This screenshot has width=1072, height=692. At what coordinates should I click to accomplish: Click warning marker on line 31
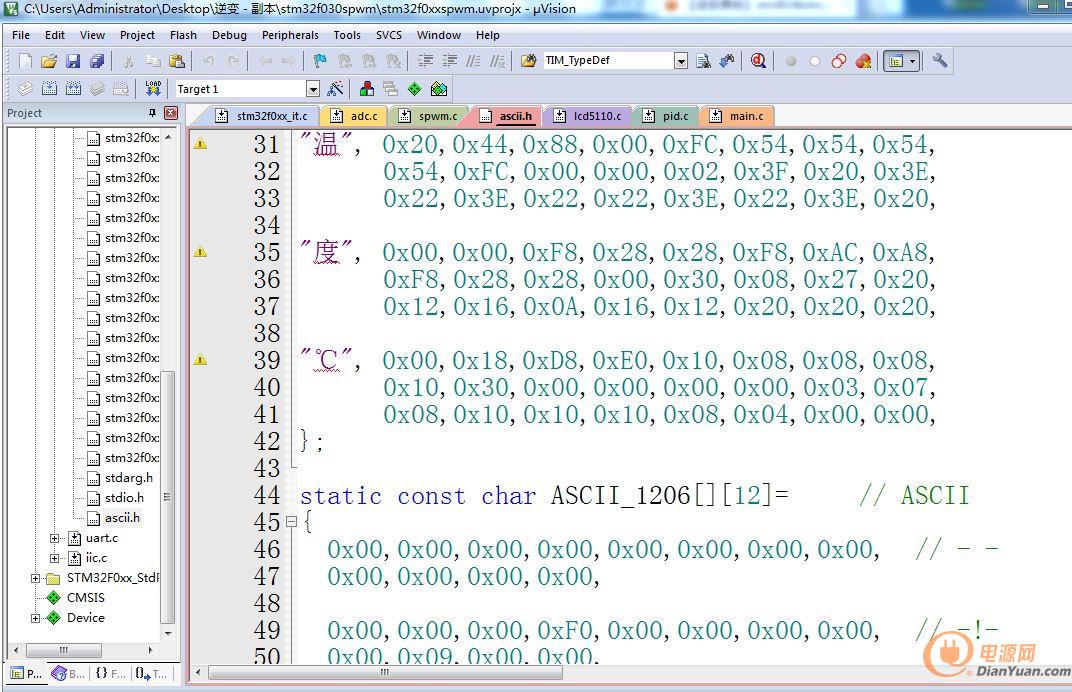click(200, 144)
